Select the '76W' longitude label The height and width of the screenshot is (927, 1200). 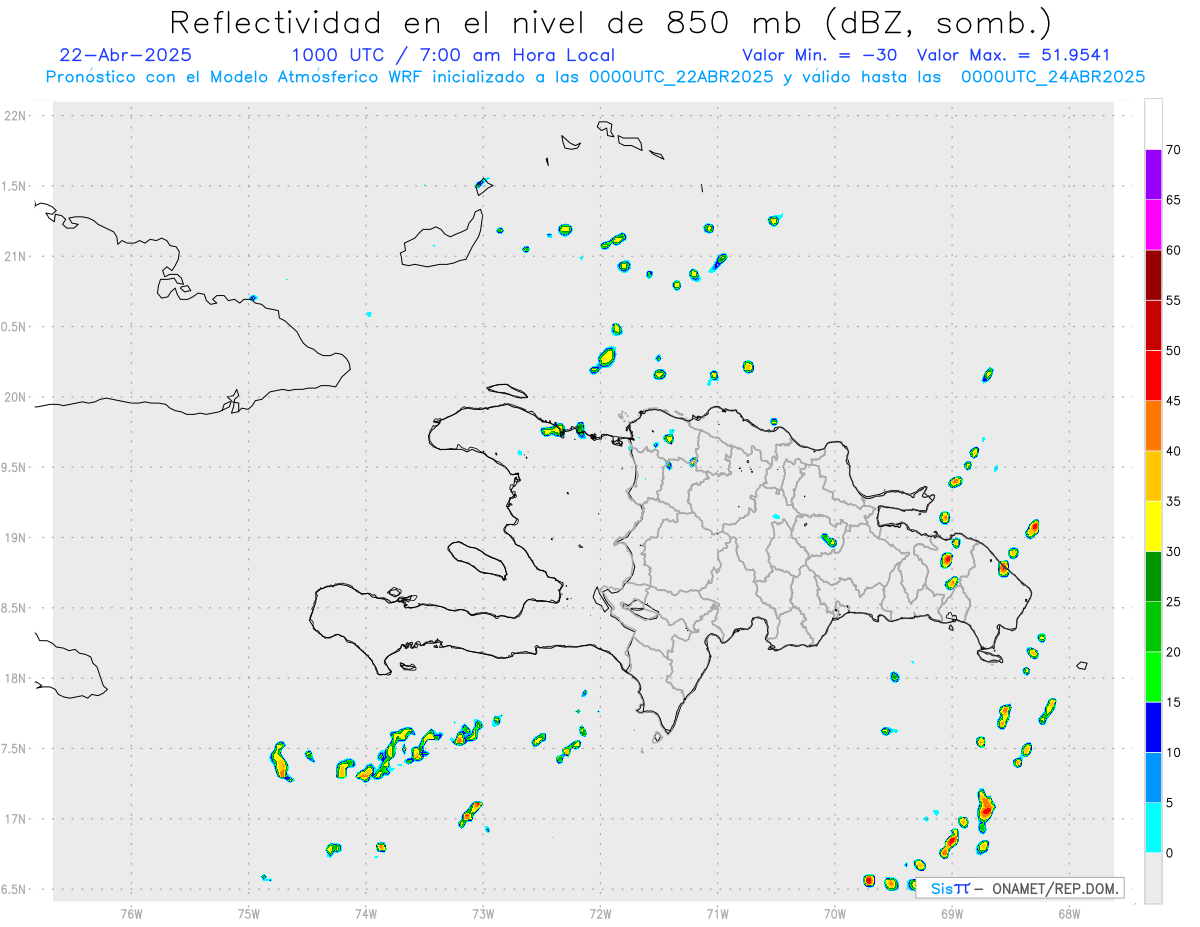coord(131,913)
